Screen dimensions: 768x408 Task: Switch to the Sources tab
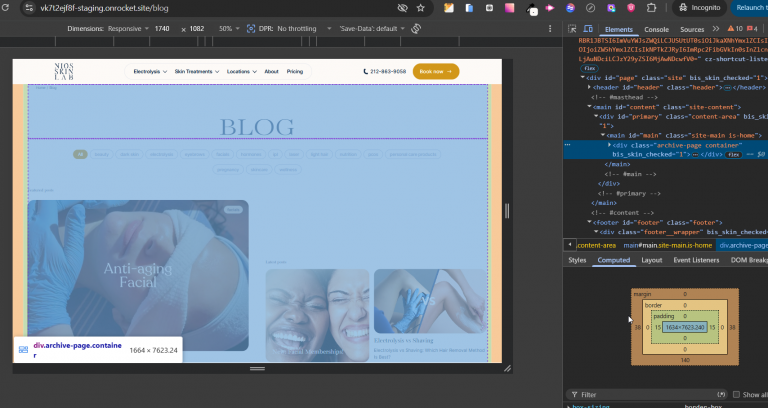pos(692,29)
